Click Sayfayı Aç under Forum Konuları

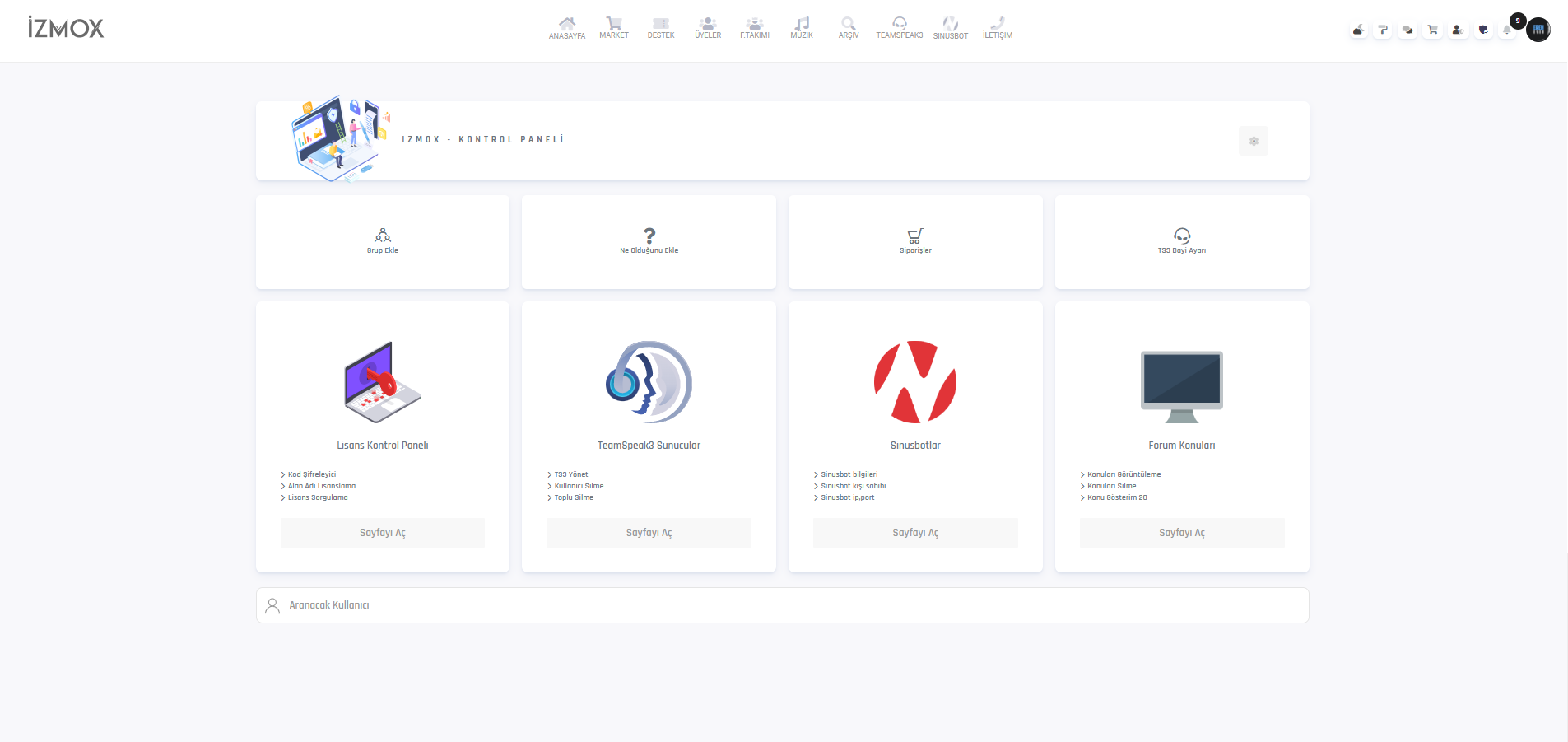1182,533
